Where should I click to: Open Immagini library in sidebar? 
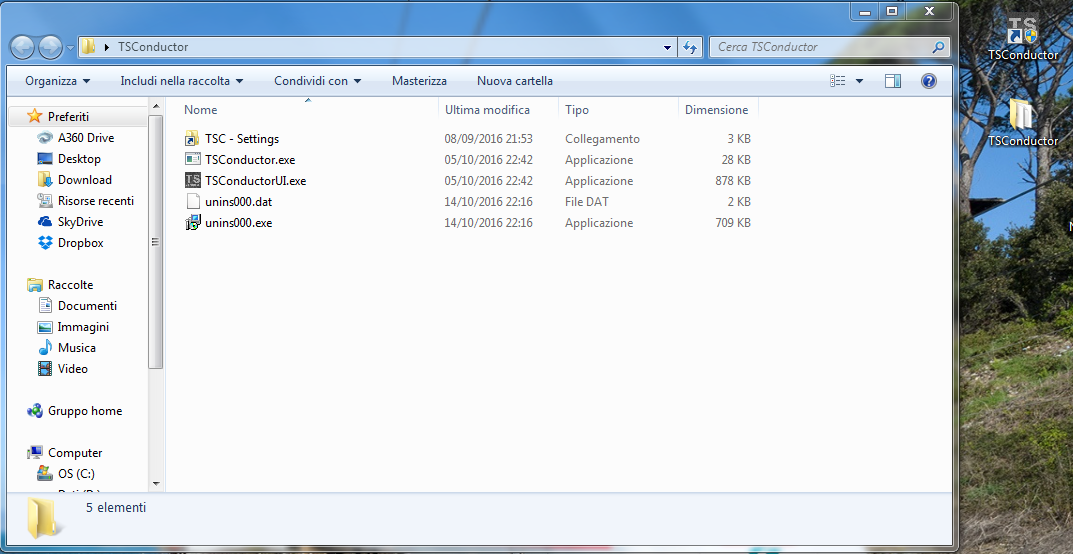[83, 327]
